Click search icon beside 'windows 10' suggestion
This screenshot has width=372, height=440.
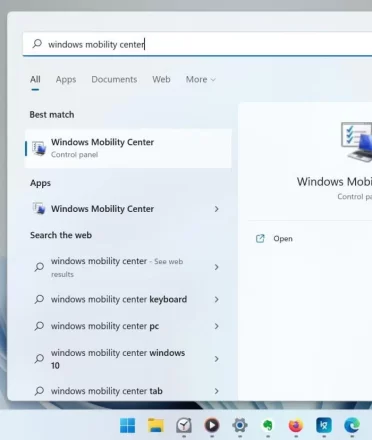pos(39,359)
